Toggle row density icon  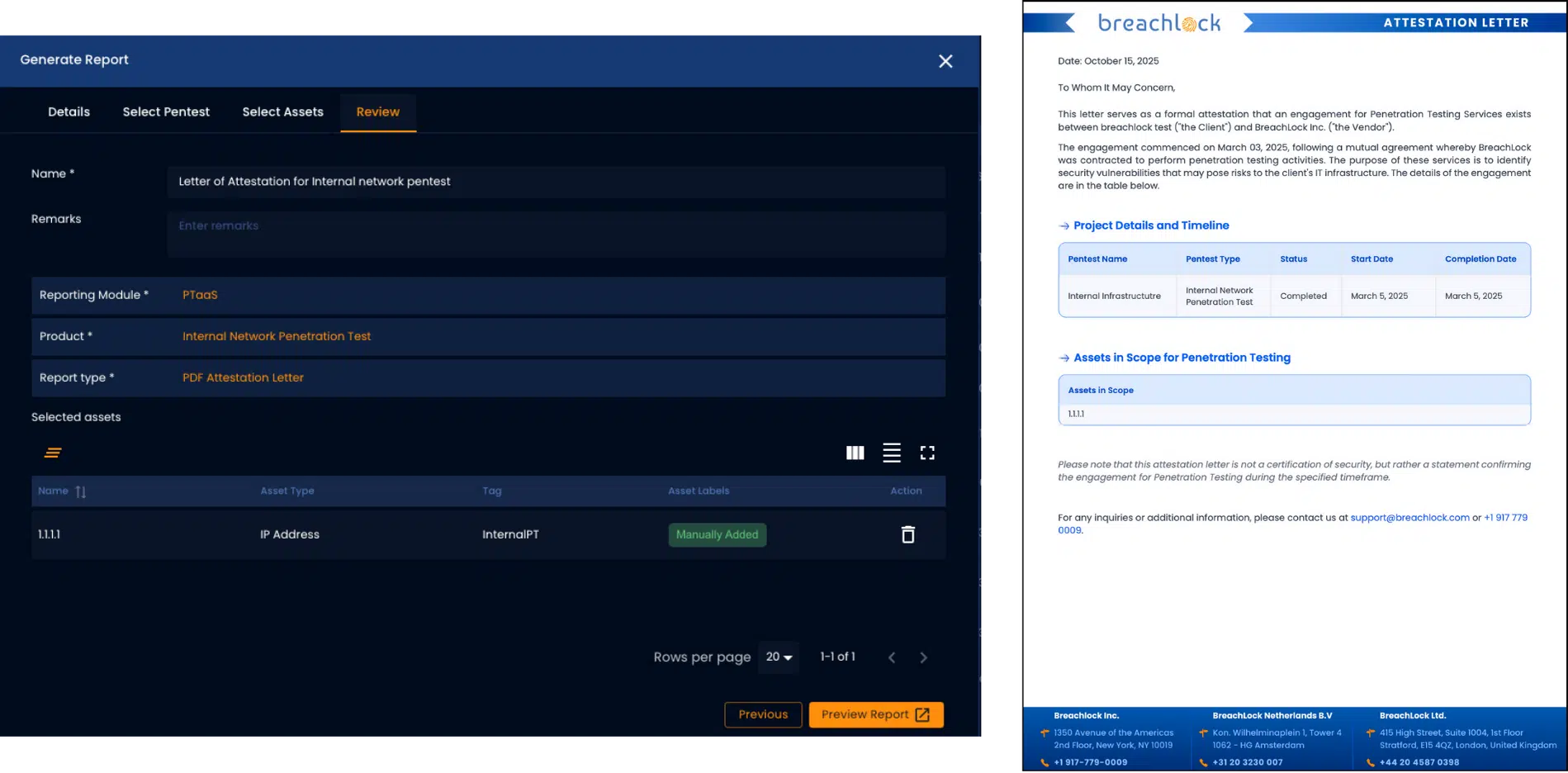(891, 453)
